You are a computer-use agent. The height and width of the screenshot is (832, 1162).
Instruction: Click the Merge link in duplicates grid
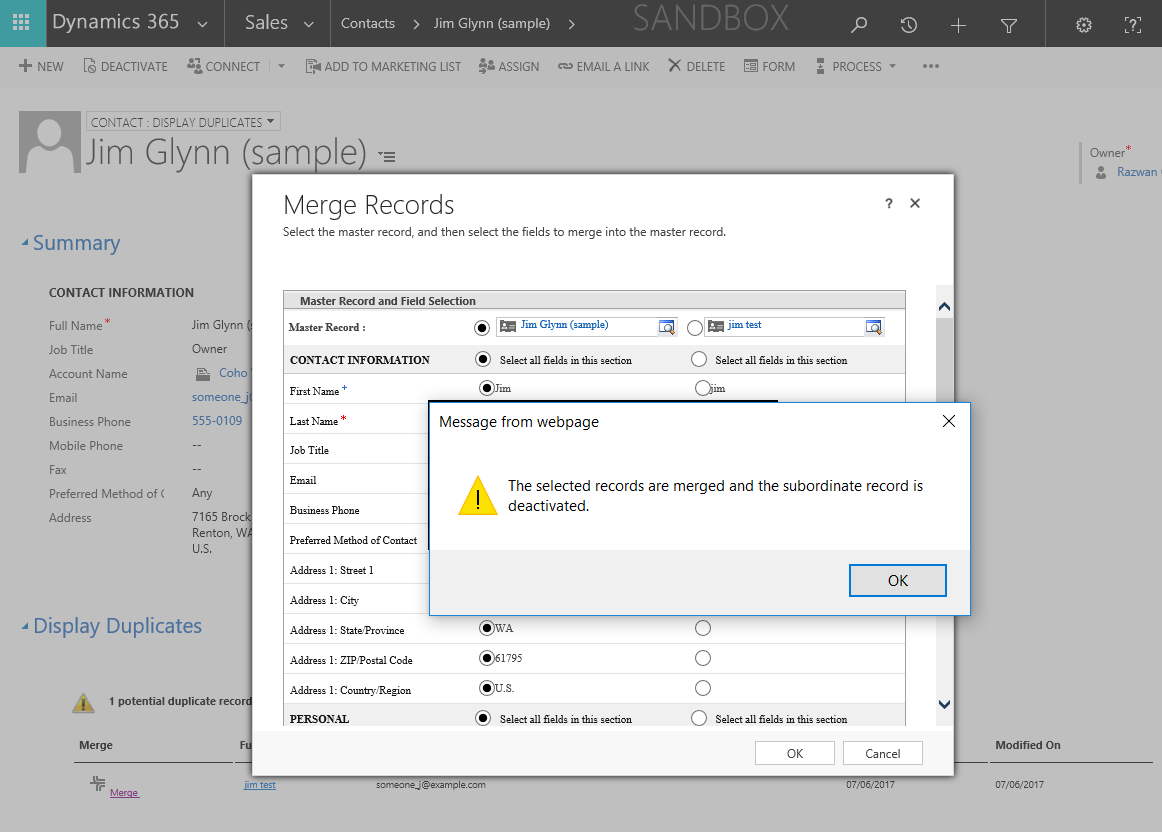pos(124,793)
